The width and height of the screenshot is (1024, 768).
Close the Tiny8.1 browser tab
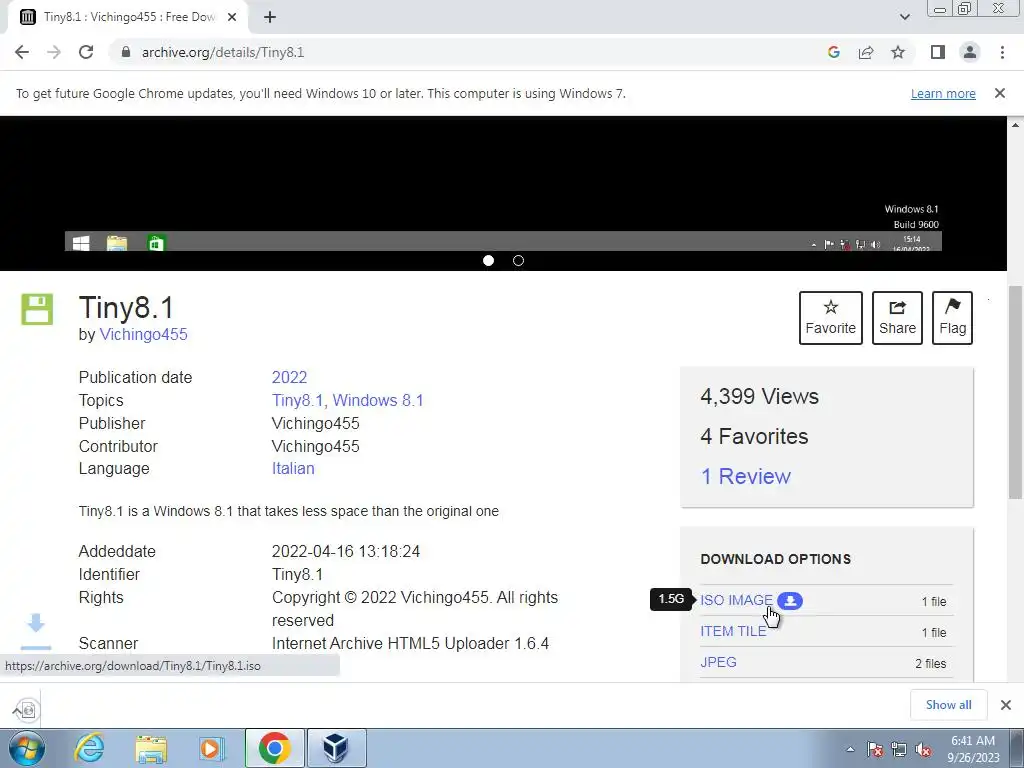(232, 17)
